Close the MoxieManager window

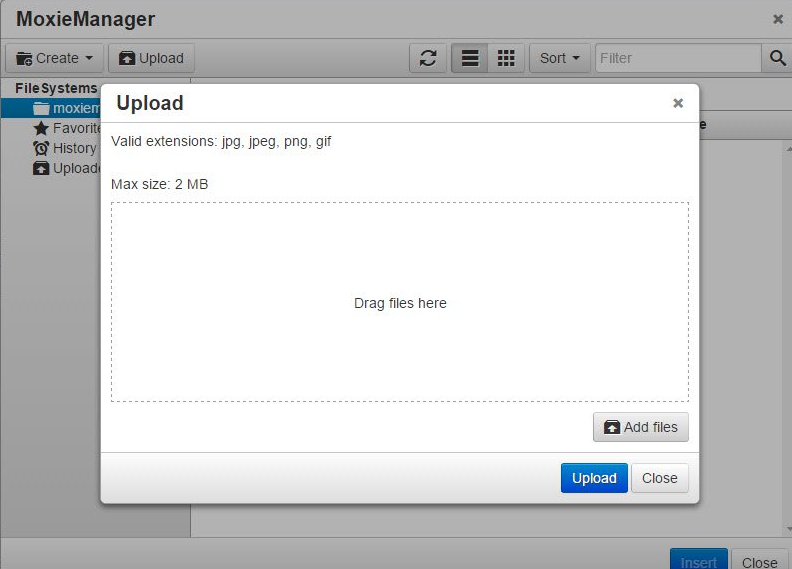pyautogui.click(x=778, y=19)
